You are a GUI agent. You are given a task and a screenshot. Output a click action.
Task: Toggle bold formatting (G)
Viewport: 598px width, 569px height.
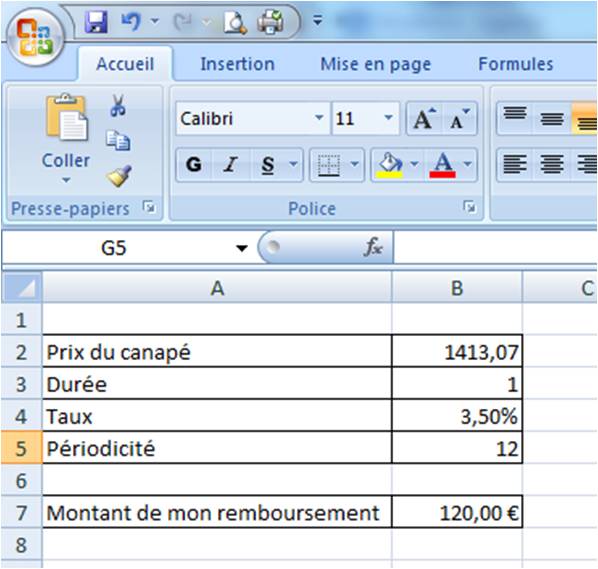pyautogui.click(x=194, y=165)
